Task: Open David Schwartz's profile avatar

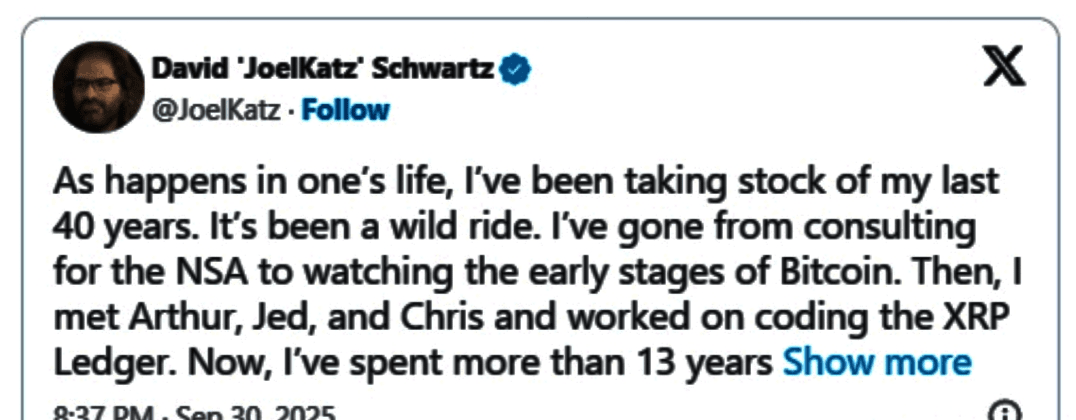Action: click(97, 87)
